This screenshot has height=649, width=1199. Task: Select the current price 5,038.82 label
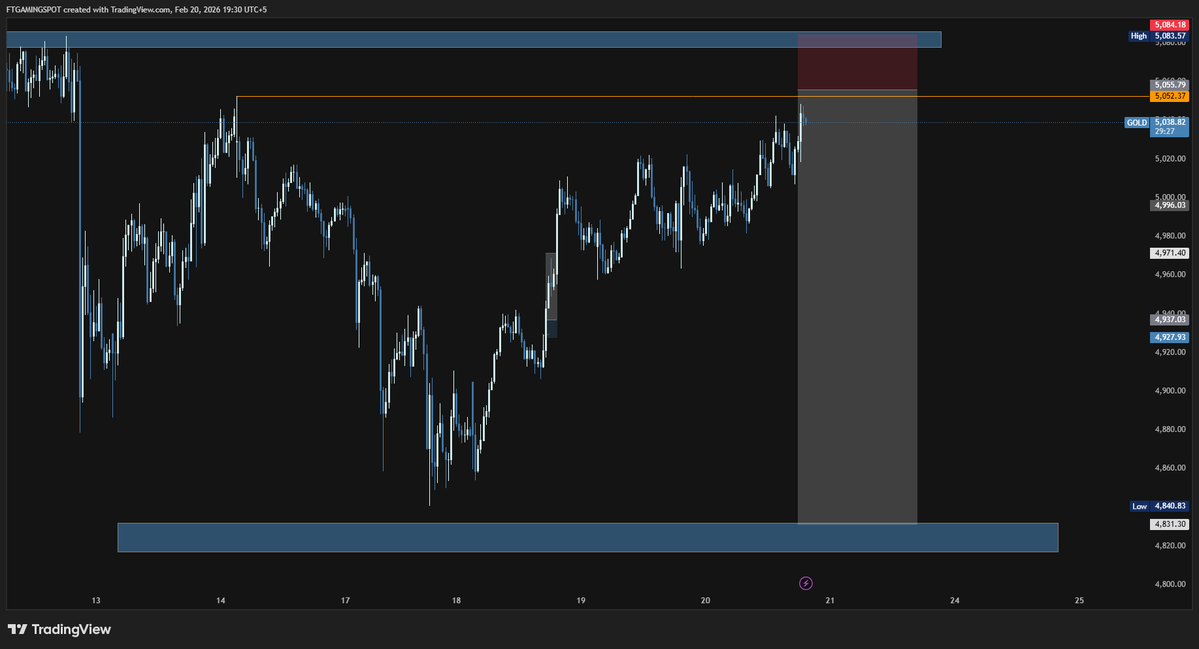1170,122
